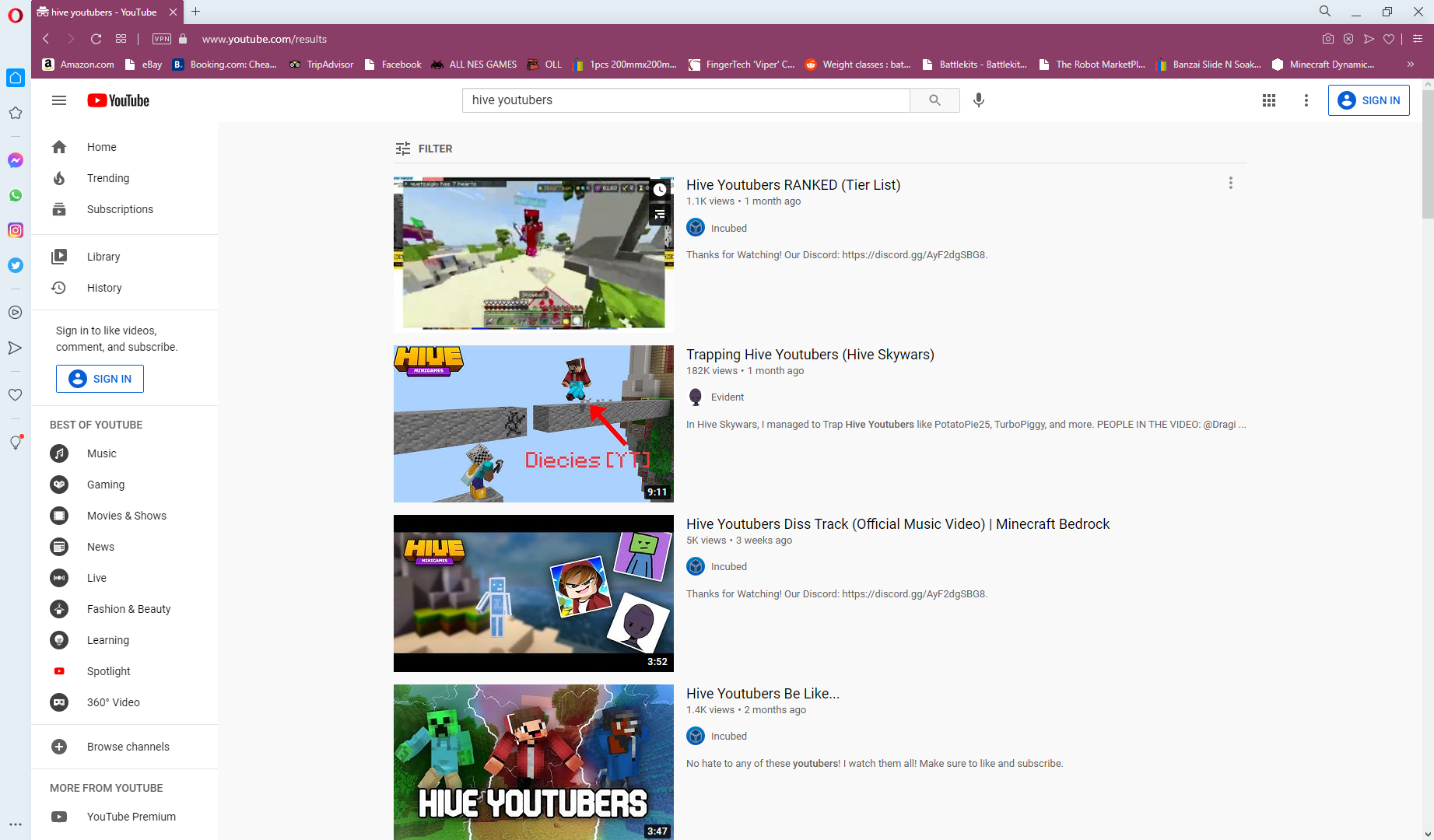Image resolution: width=1434 pixels, height=840 pixels.
Task: Open the Live category
Action: pyautogui.click(x=124, y=578)
